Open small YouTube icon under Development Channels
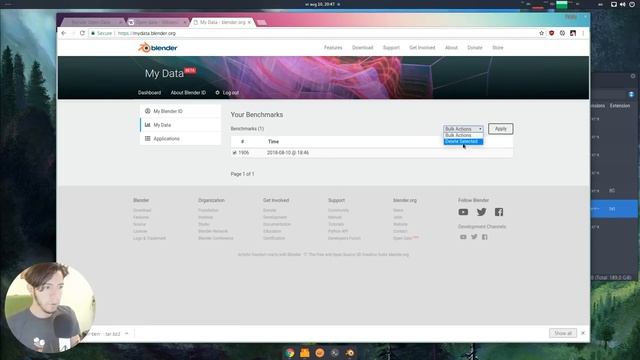Screen dimensions: 640x360 click(463, 237)
